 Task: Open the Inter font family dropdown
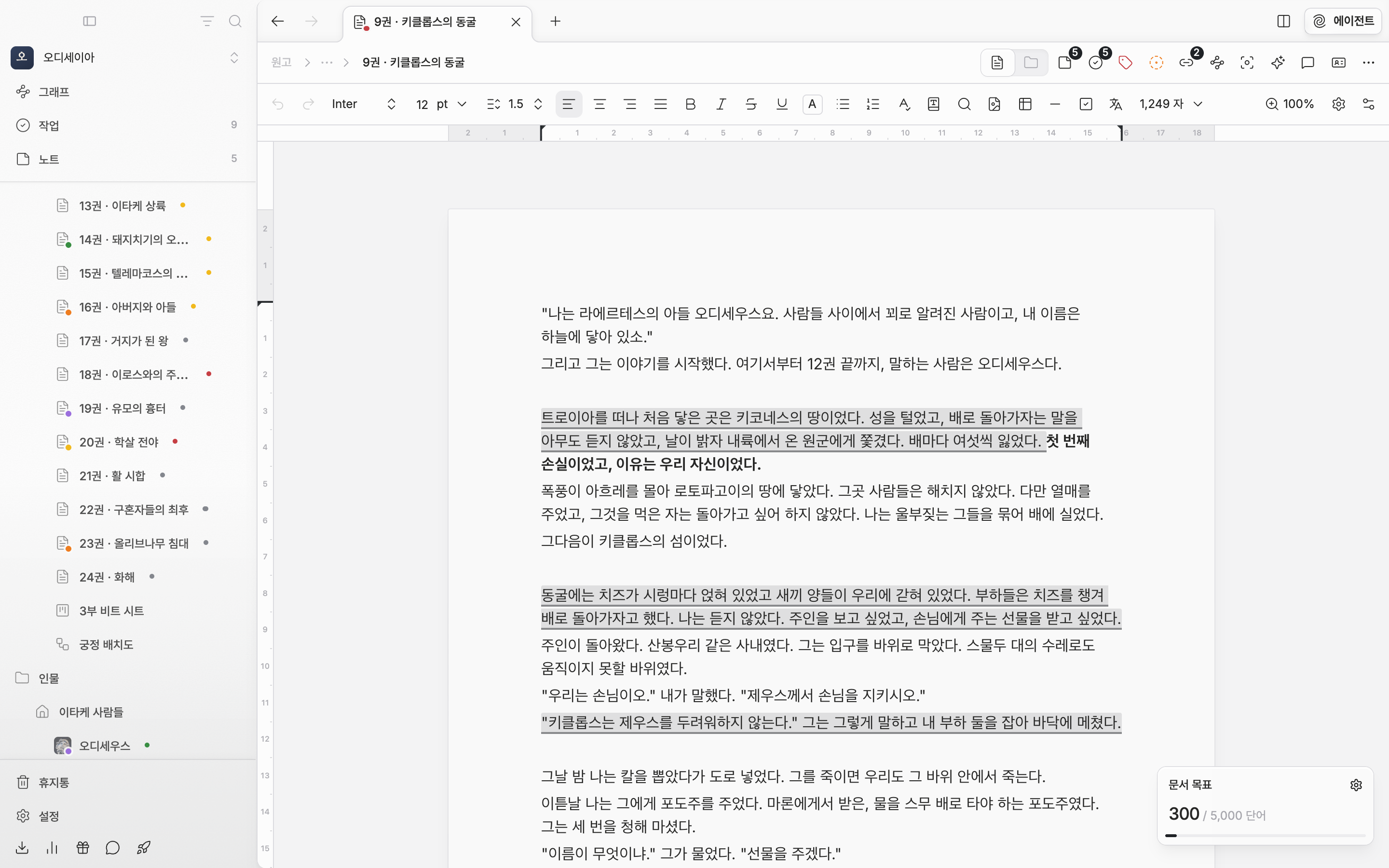[x=364, y=104]
